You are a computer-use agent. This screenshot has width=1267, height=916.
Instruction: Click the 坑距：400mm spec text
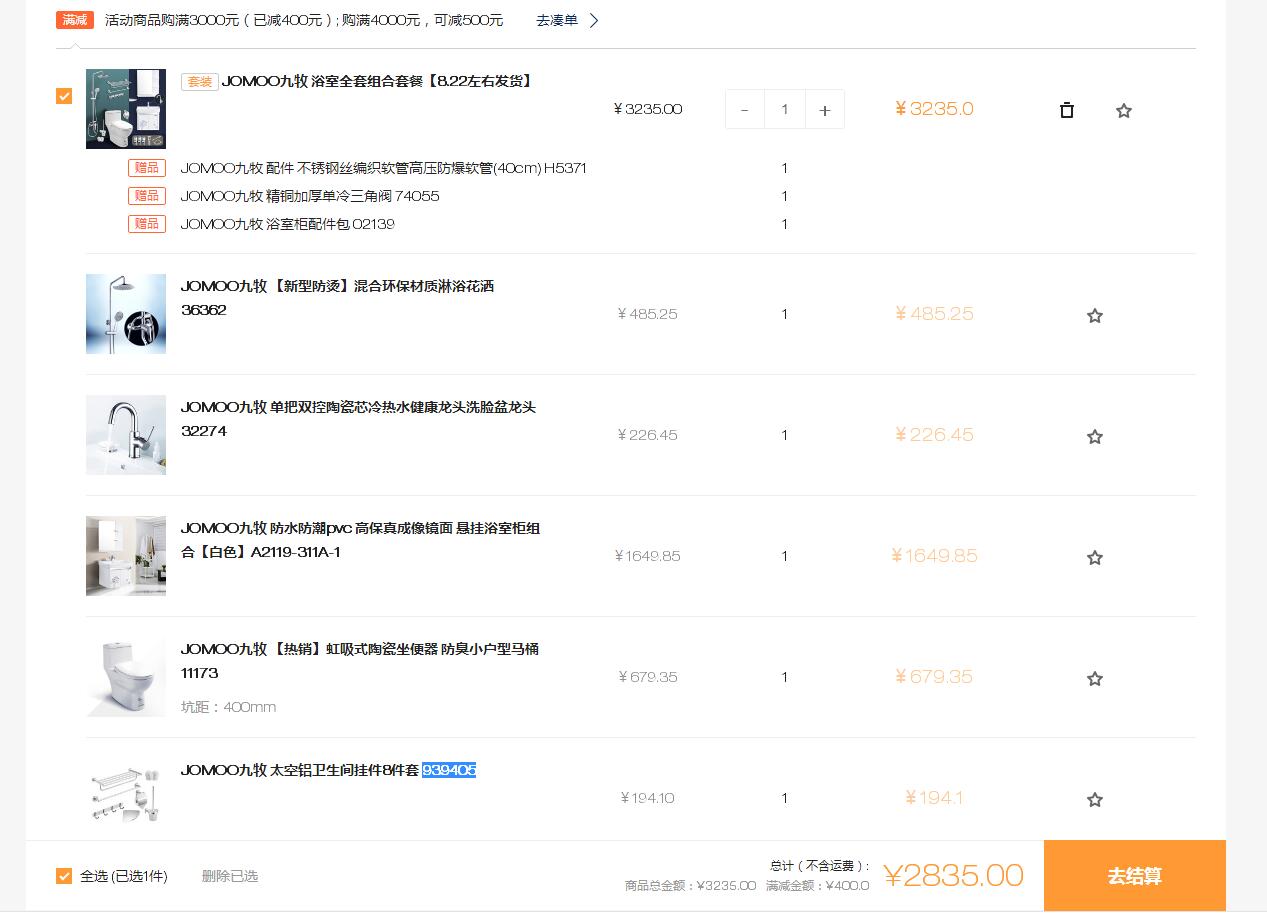[228, 707]
